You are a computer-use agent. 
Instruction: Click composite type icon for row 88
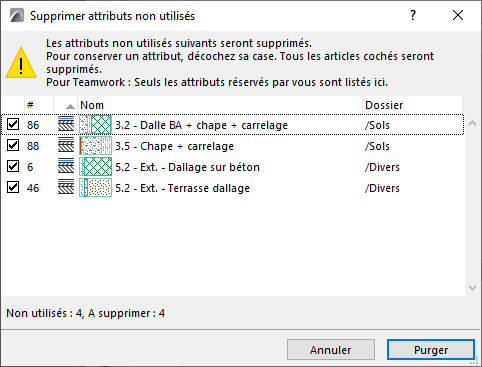click(66, 146)
